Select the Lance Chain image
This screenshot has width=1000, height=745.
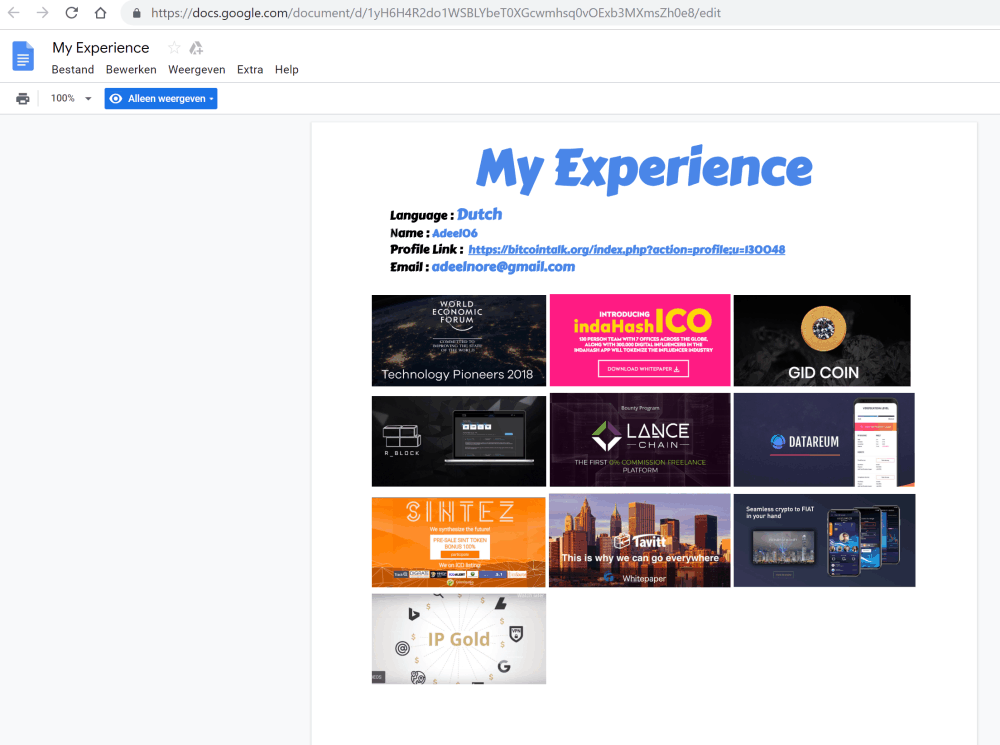(x=640, y=440)
